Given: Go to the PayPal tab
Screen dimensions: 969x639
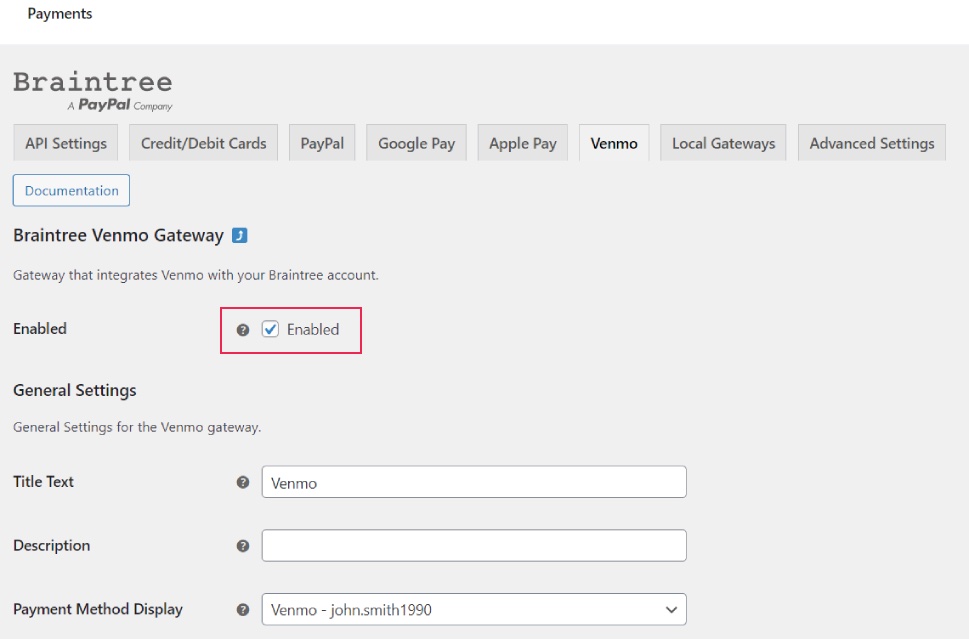Looking at the screenshot, I should 322,143.
